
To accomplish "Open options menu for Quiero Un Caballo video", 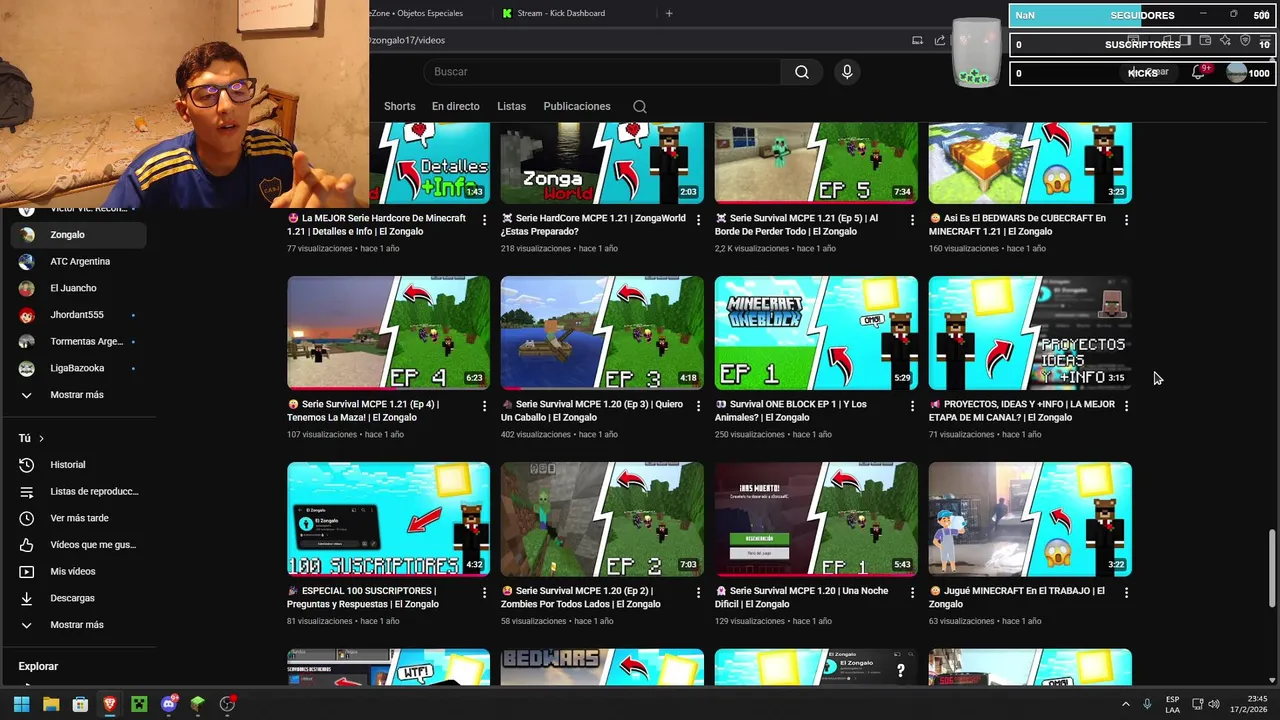I will (x=698, y=405).
